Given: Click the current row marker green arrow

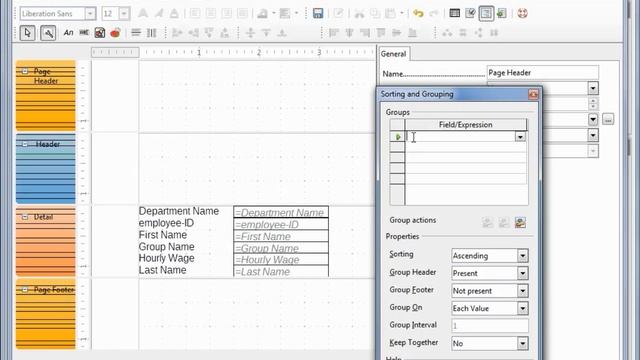Looking at the screenshot, I should [x=398, y=137].
